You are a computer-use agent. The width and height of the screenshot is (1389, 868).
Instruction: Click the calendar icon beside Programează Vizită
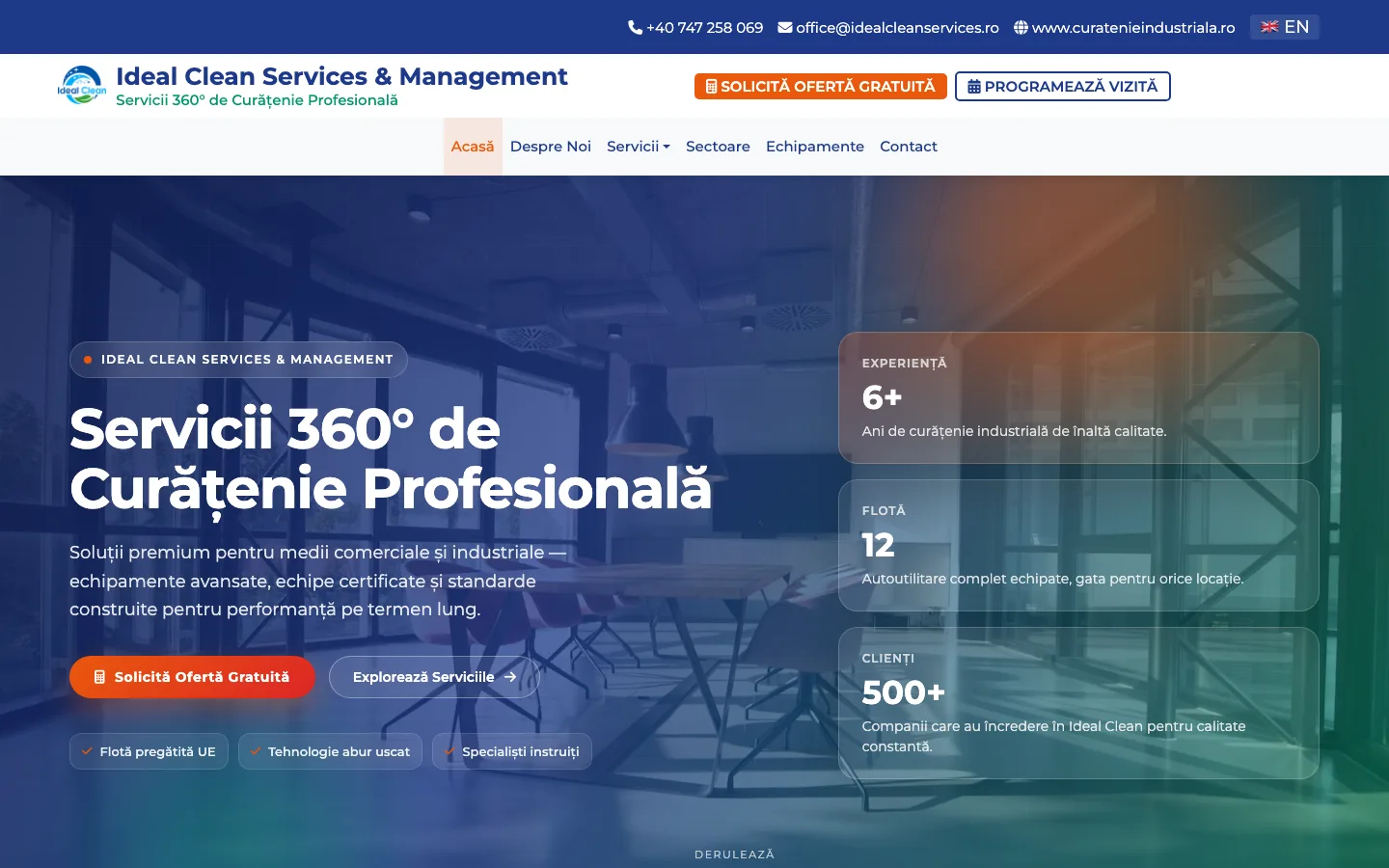974,87
